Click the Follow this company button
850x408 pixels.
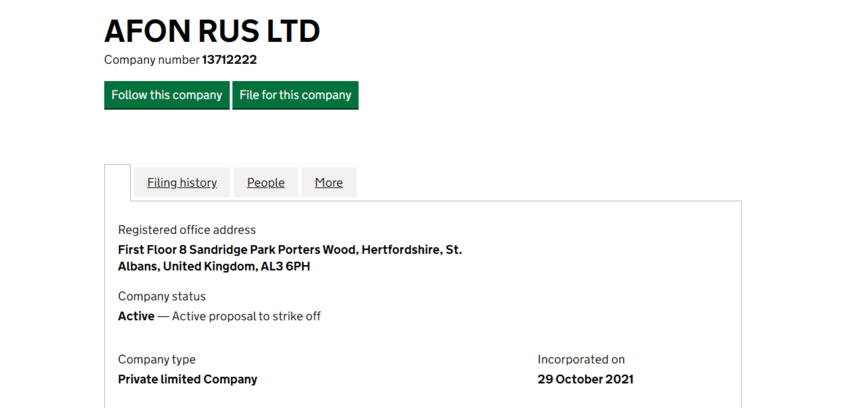click(x=167, y=95)
